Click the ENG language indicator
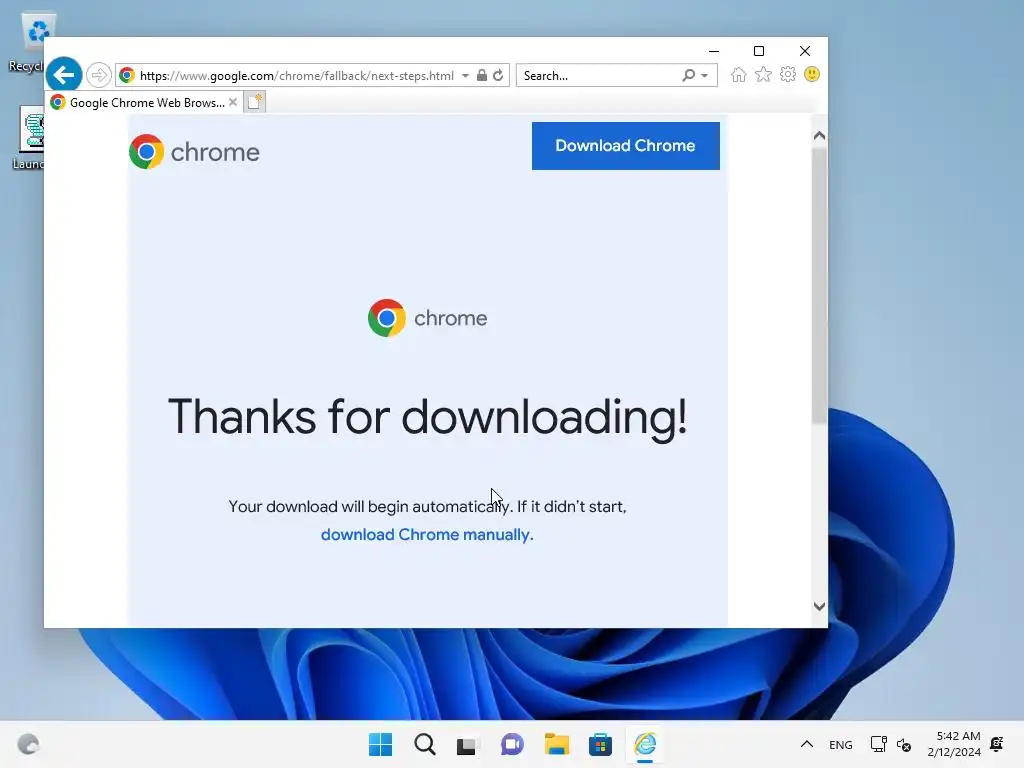1024x768 pixels. [x=840, y=745]
